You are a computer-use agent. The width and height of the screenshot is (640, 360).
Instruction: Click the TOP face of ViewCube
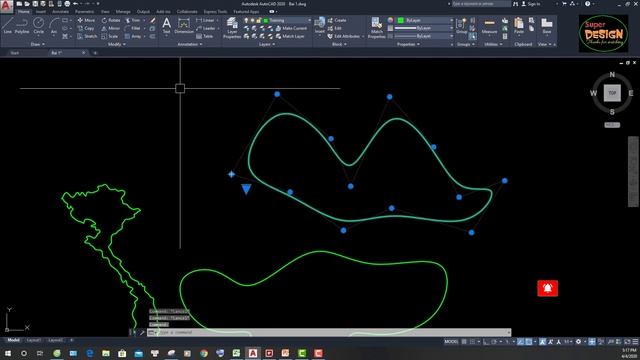(612, 93)
